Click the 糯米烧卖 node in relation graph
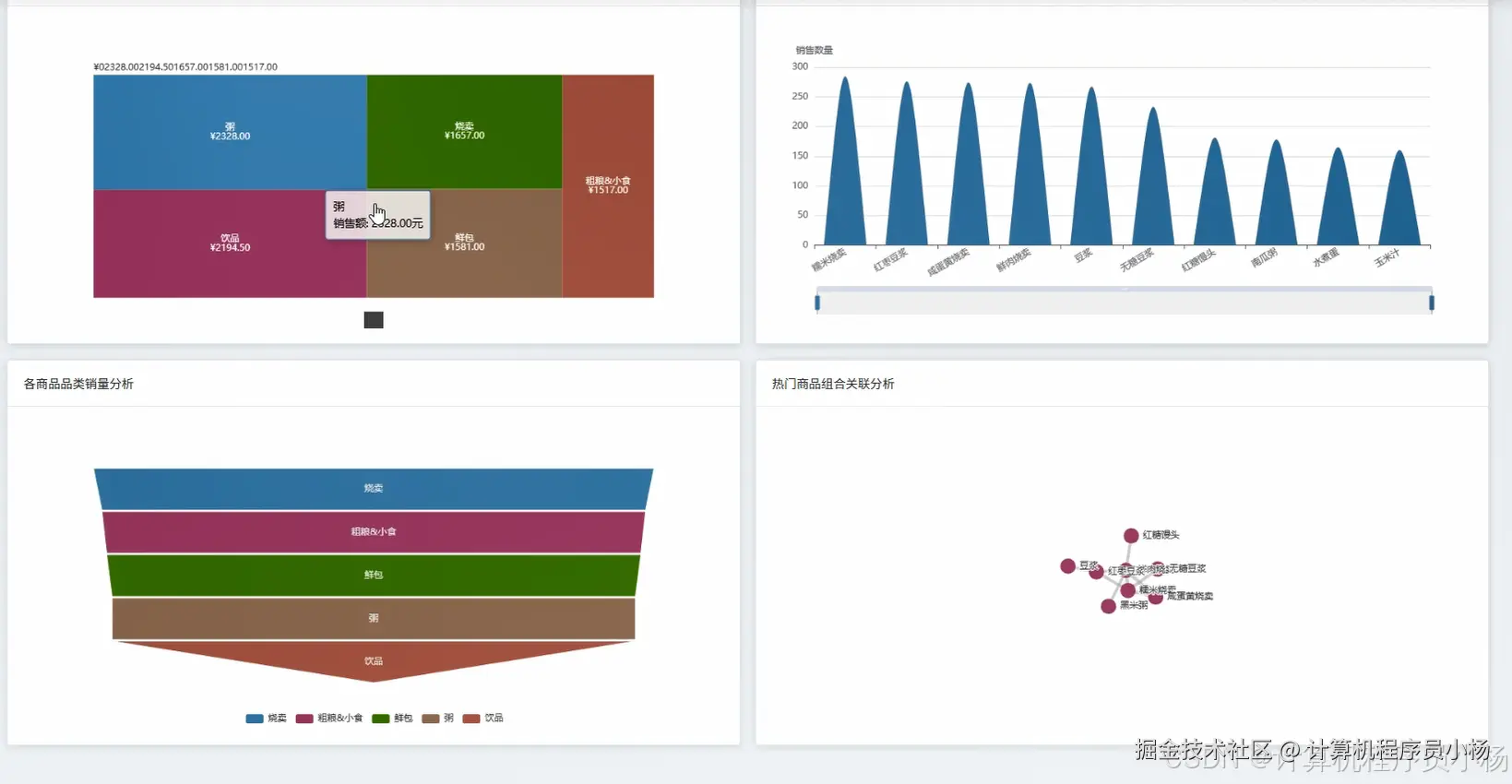 pyautogui.click(x=1128, y=590)
